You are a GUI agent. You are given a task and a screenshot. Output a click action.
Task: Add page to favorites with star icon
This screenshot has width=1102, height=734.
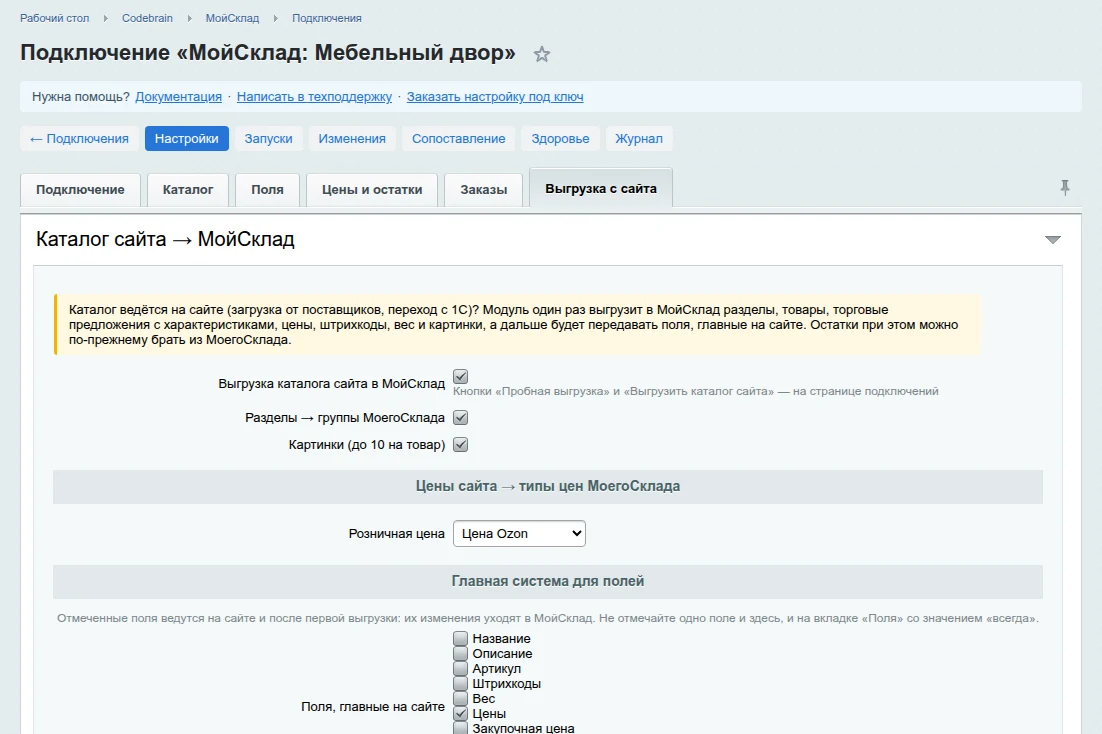tap(541, 54)
